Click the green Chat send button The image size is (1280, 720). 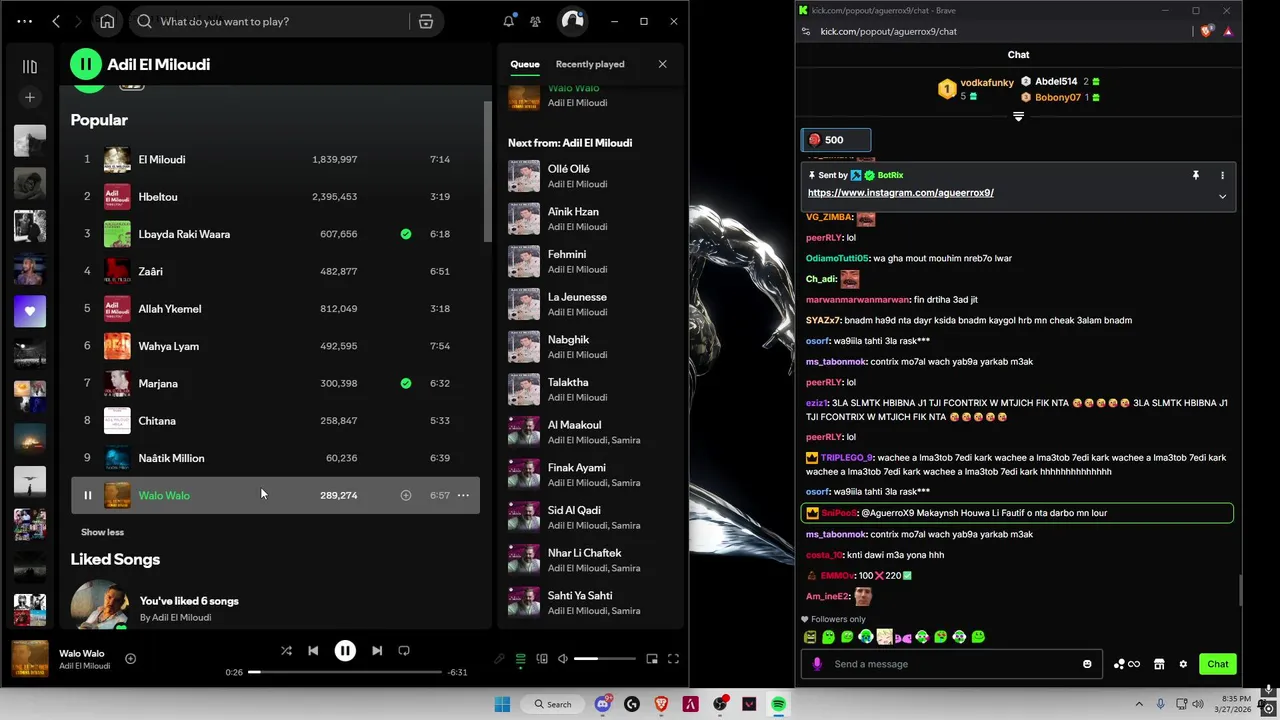pos(1218,664)
